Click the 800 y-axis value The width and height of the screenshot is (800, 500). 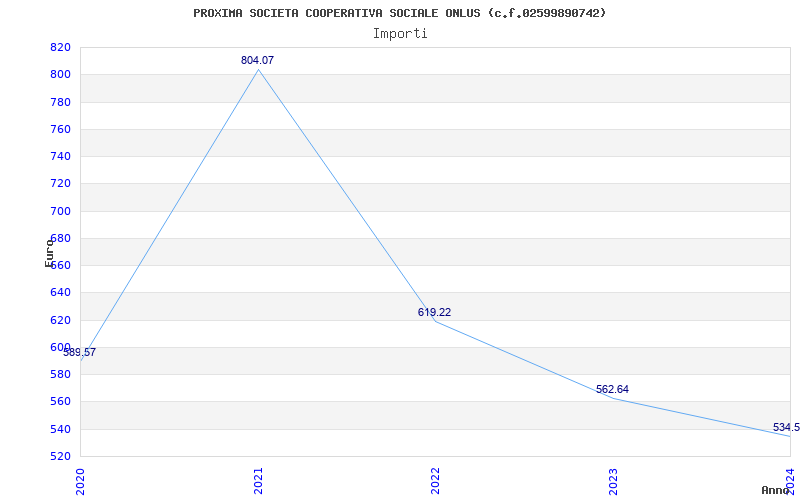[60, 74]
